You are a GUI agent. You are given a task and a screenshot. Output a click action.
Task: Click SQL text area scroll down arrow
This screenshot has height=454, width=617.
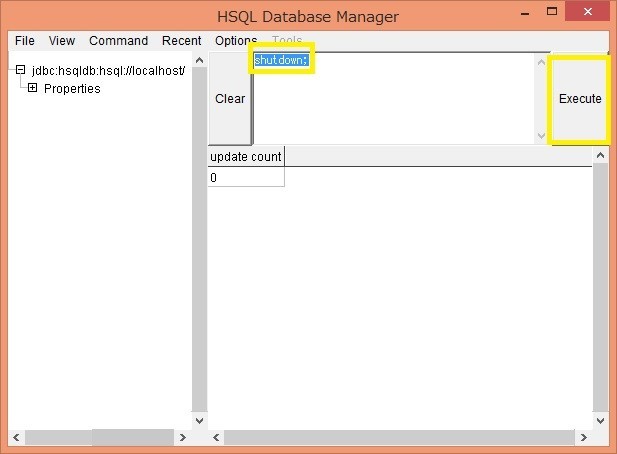[541, 136]
